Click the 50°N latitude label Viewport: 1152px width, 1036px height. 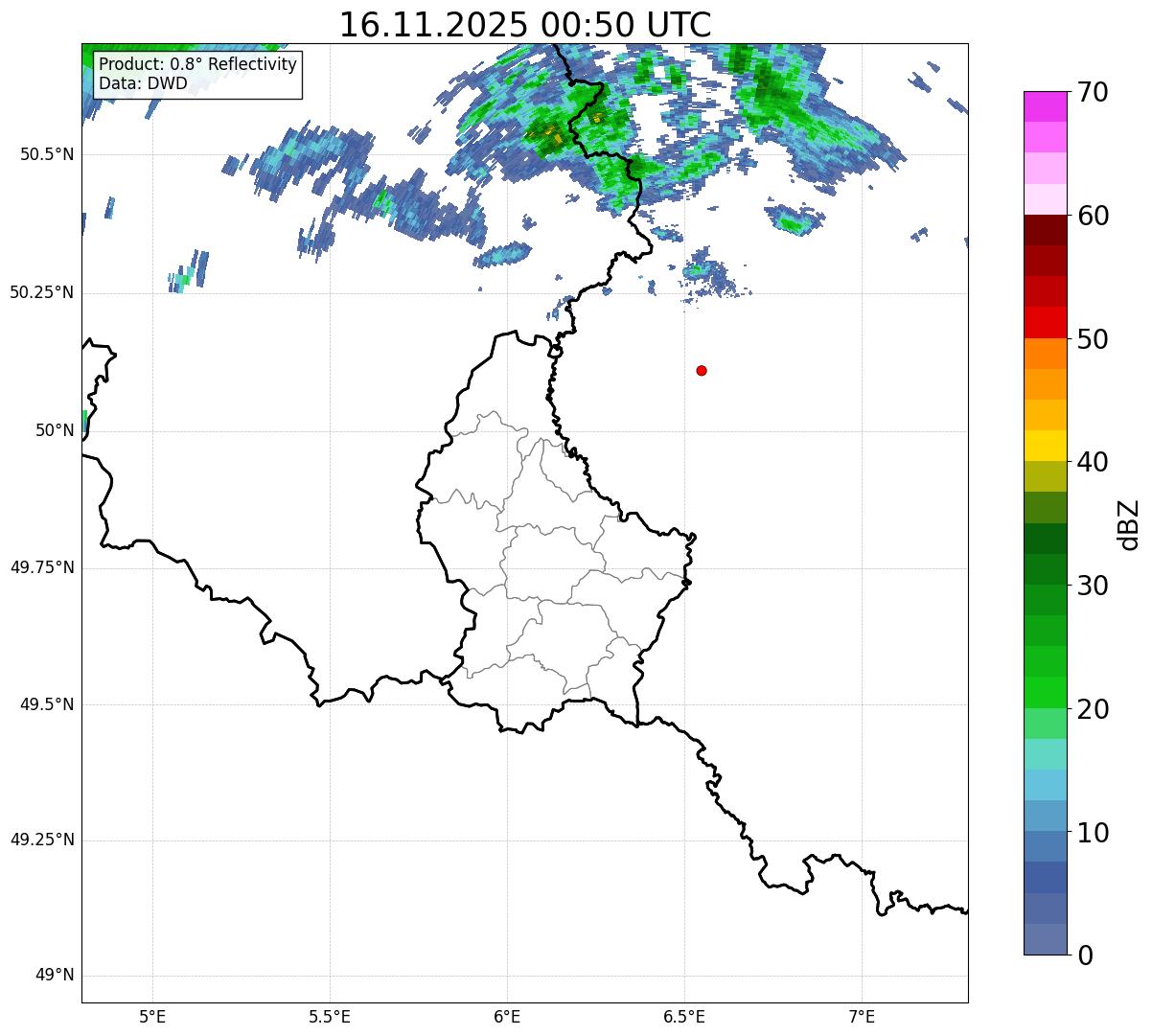[55, 430]
